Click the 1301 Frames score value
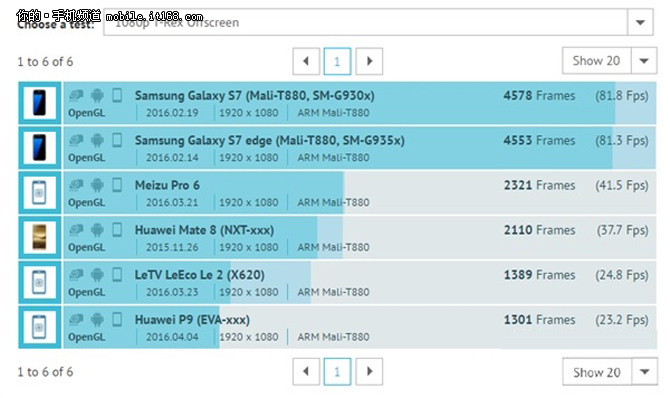 (539, 320)
